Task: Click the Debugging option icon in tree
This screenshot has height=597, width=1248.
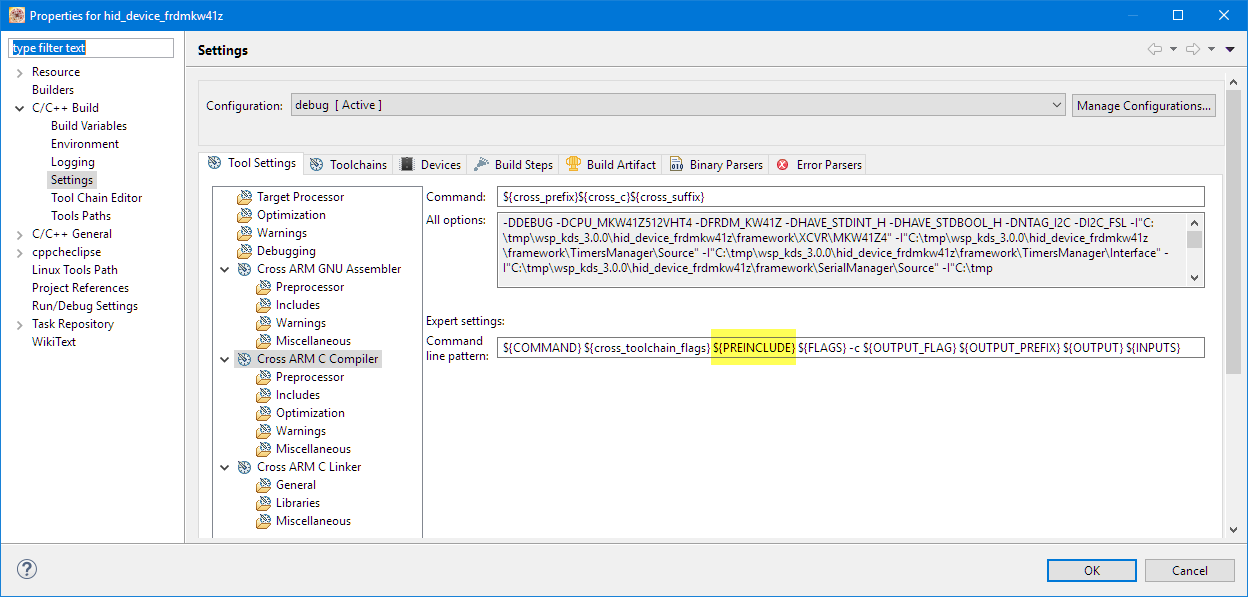Action: coord(244,251)
